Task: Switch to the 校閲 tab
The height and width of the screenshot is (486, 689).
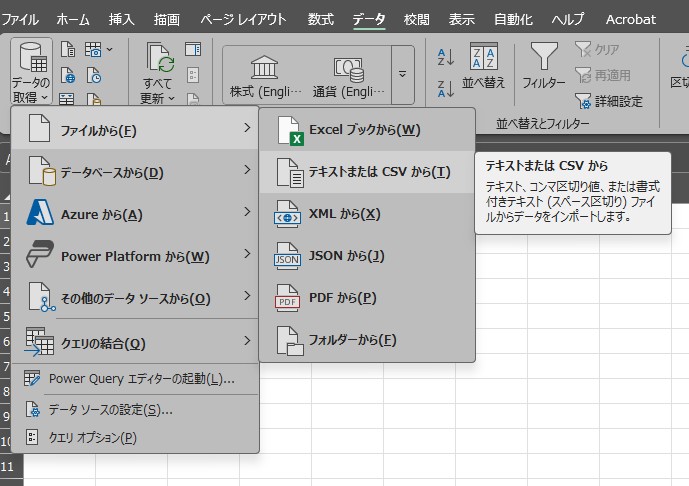Action: click(x=417, y=19)
